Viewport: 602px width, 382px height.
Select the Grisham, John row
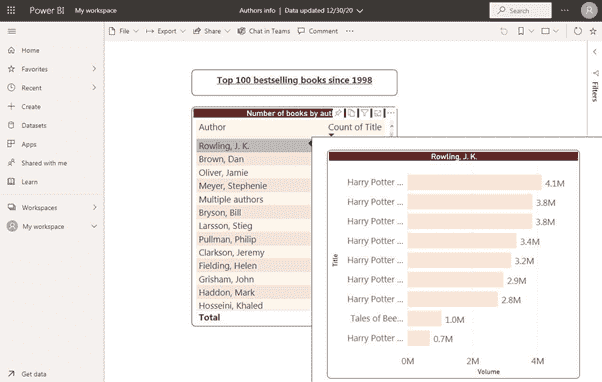tap(254, 279)
